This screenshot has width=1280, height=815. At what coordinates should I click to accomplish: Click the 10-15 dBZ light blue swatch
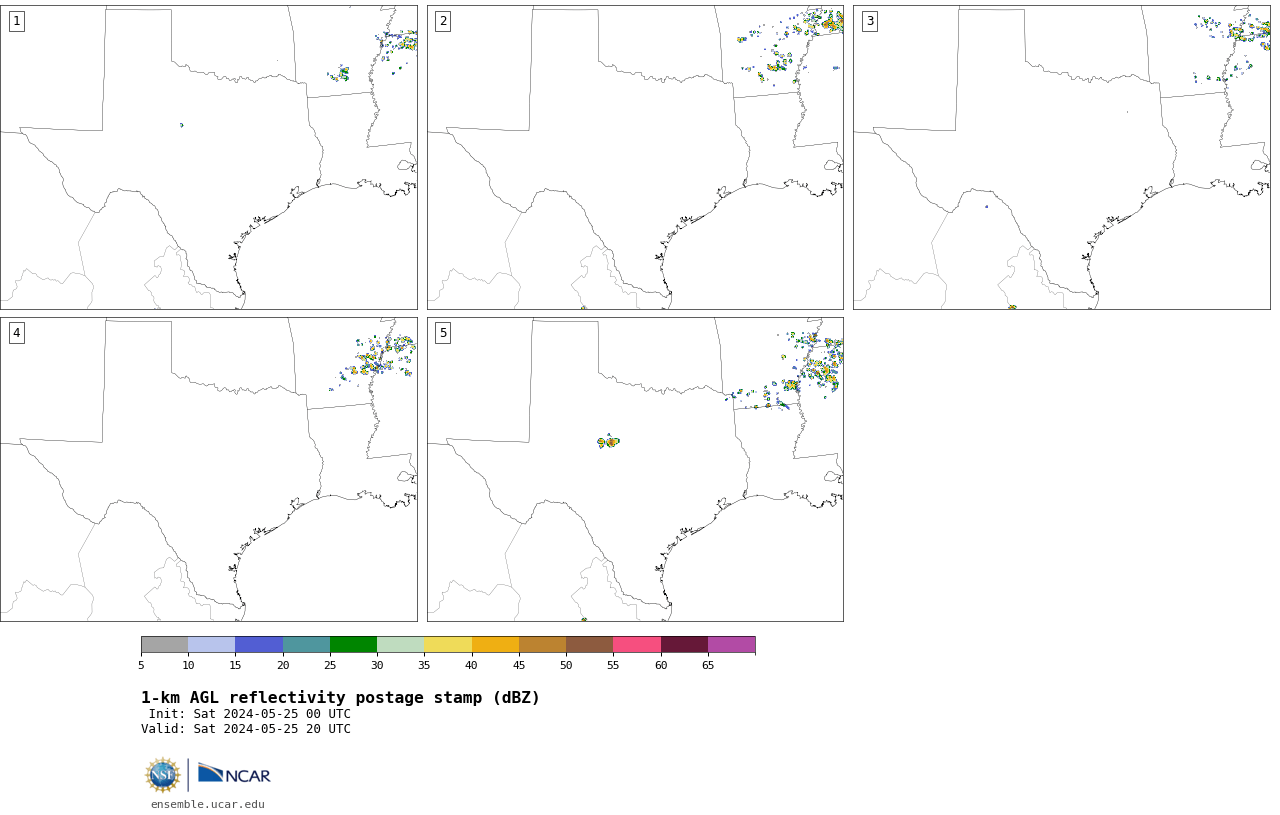click(212, 644)
